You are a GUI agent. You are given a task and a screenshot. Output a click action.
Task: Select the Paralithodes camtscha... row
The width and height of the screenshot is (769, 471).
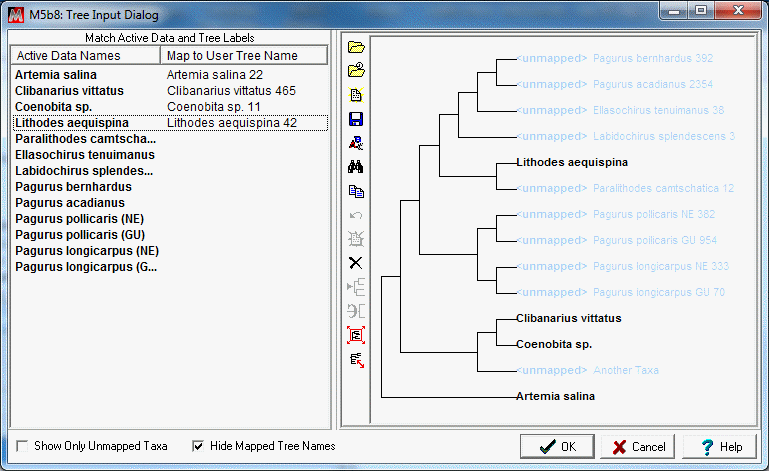(86, 139)
